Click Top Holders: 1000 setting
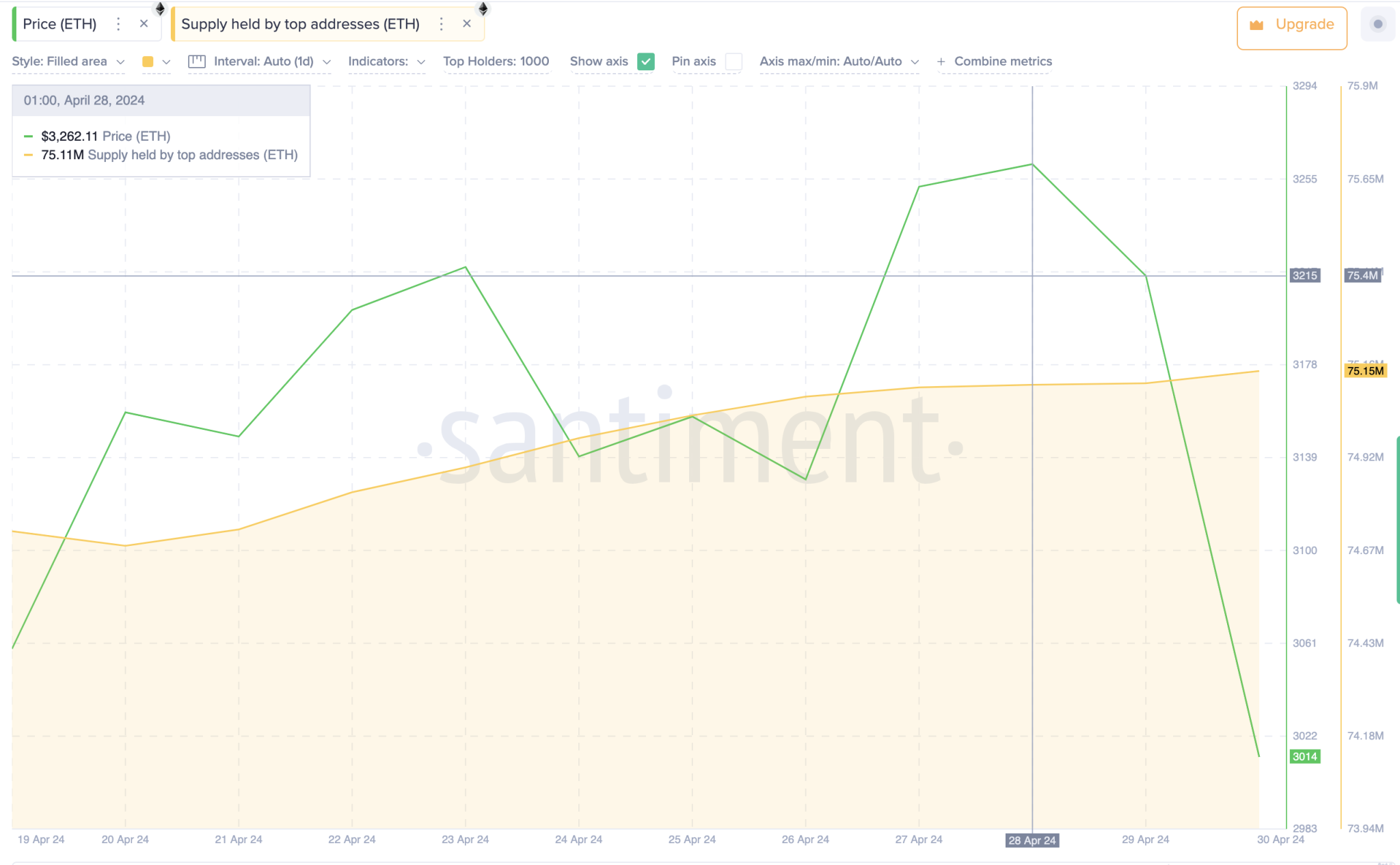This screenshot has width=1400, height=865. point(497,61)
